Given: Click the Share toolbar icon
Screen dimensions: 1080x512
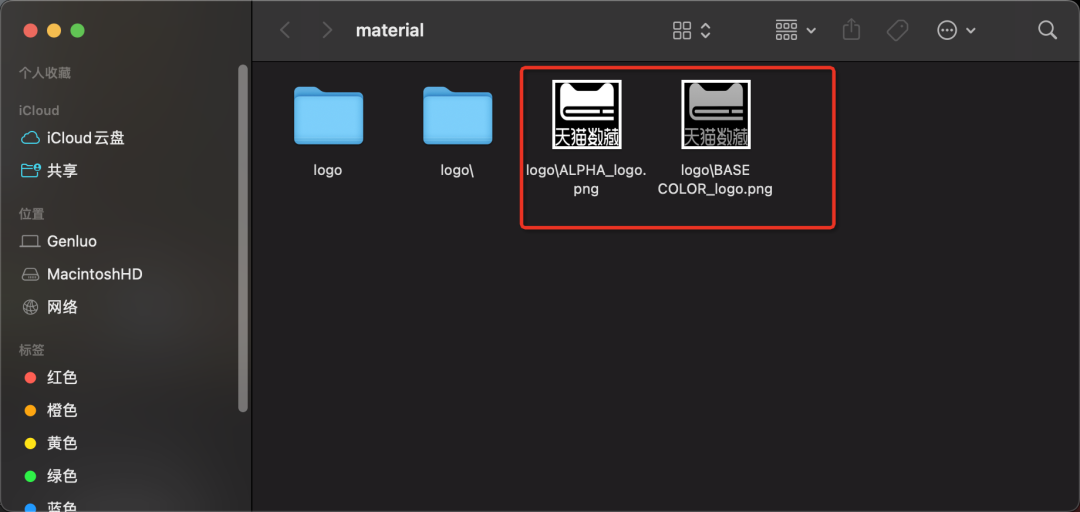Looking at the screenshot, I should point(852,30).
